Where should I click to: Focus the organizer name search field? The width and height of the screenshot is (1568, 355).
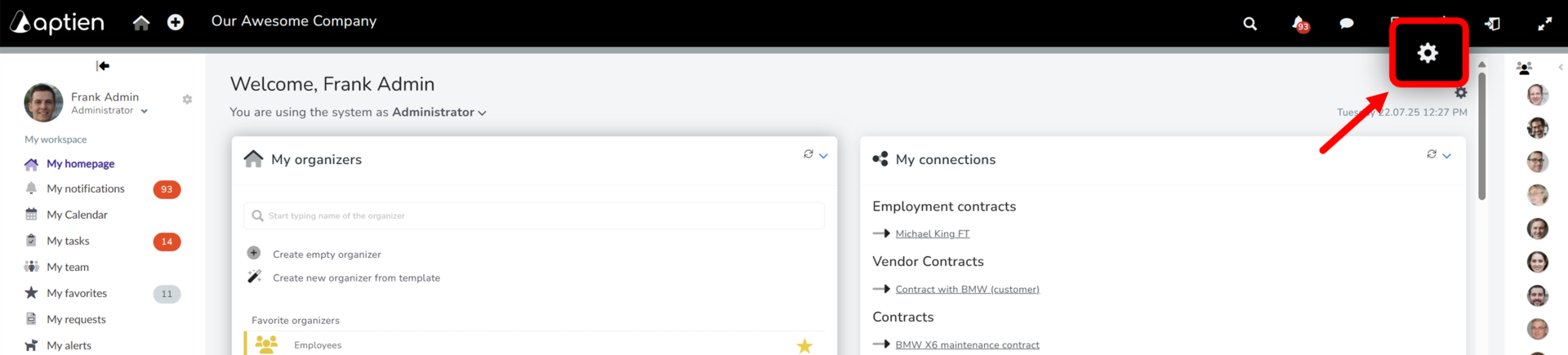[x=534, y=216]
